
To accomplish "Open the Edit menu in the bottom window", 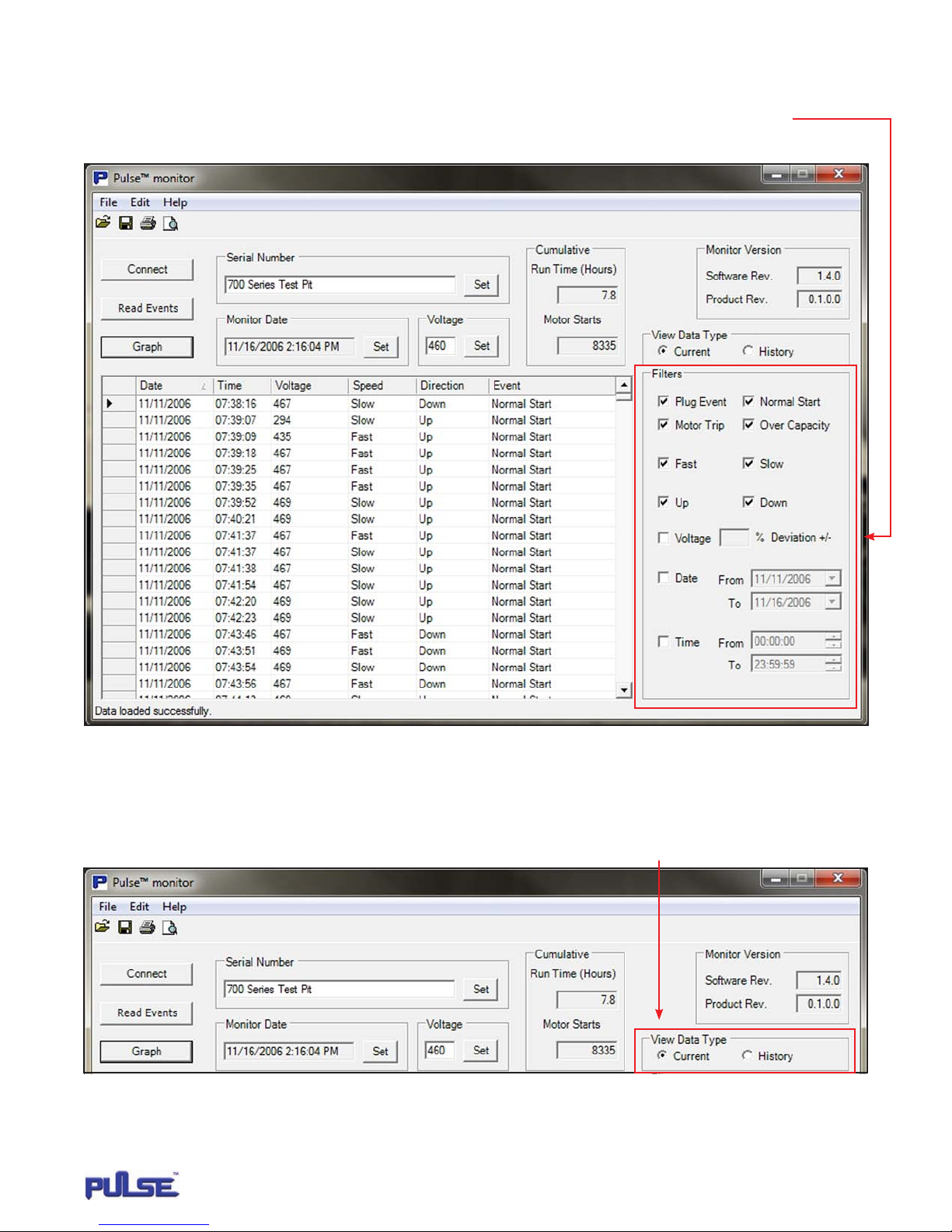I will point(139,906).
